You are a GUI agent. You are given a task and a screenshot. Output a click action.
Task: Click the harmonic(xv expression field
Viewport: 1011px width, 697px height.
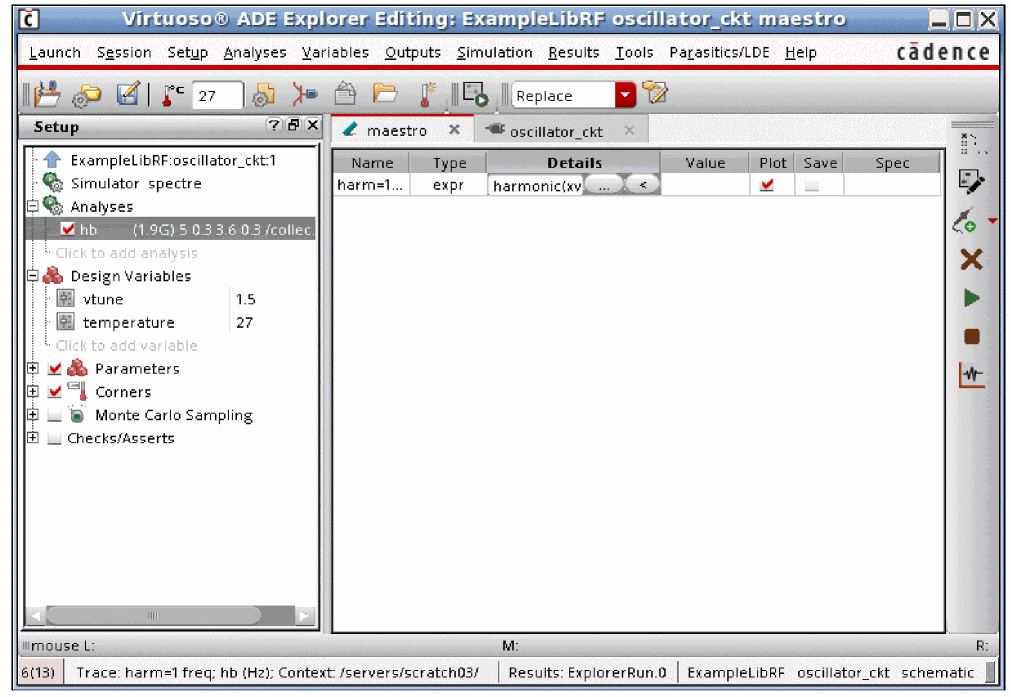[536, 186]
